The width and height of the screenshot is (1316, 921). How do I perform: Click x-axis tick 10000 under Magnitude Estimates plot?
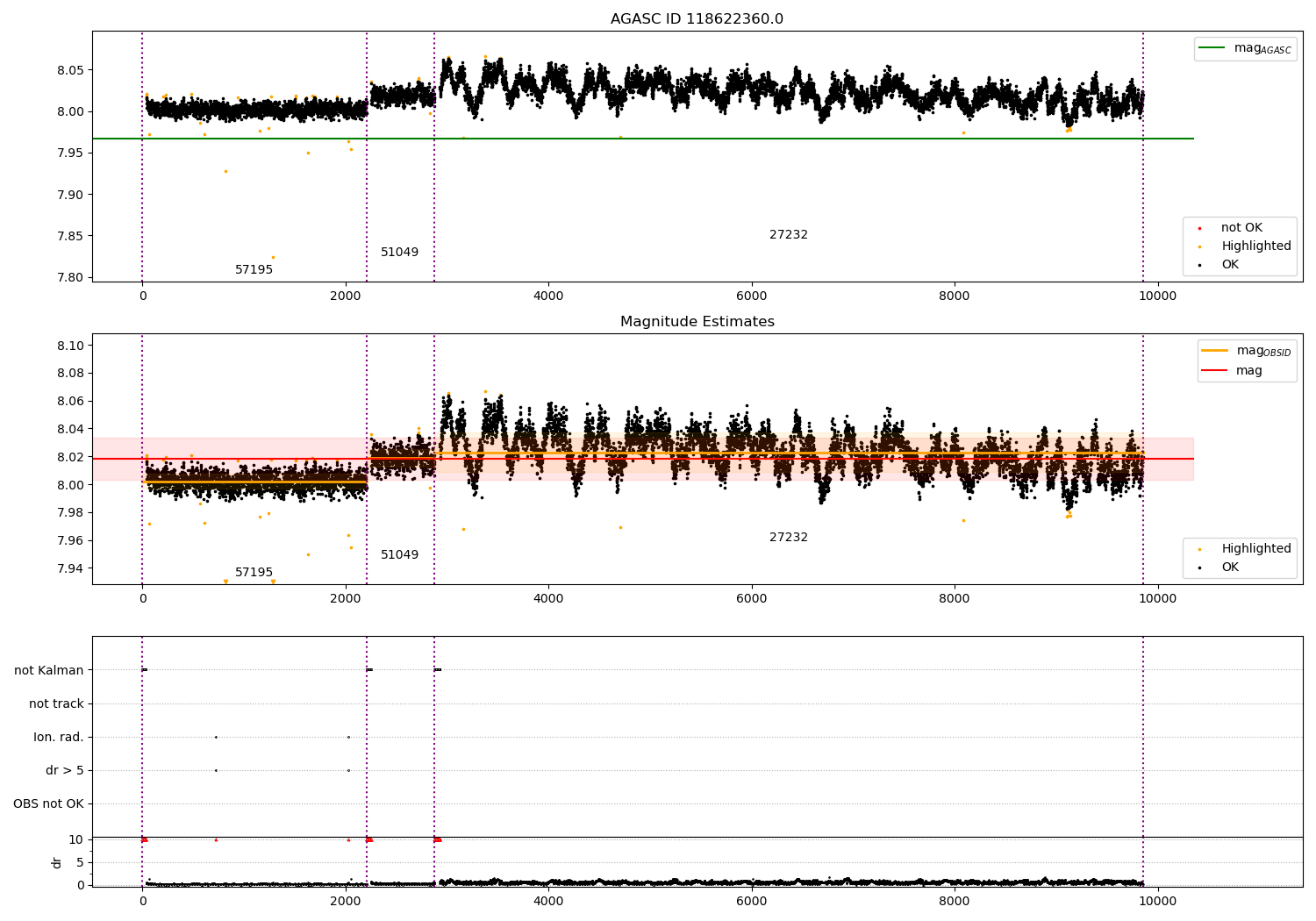(1157, 599)
